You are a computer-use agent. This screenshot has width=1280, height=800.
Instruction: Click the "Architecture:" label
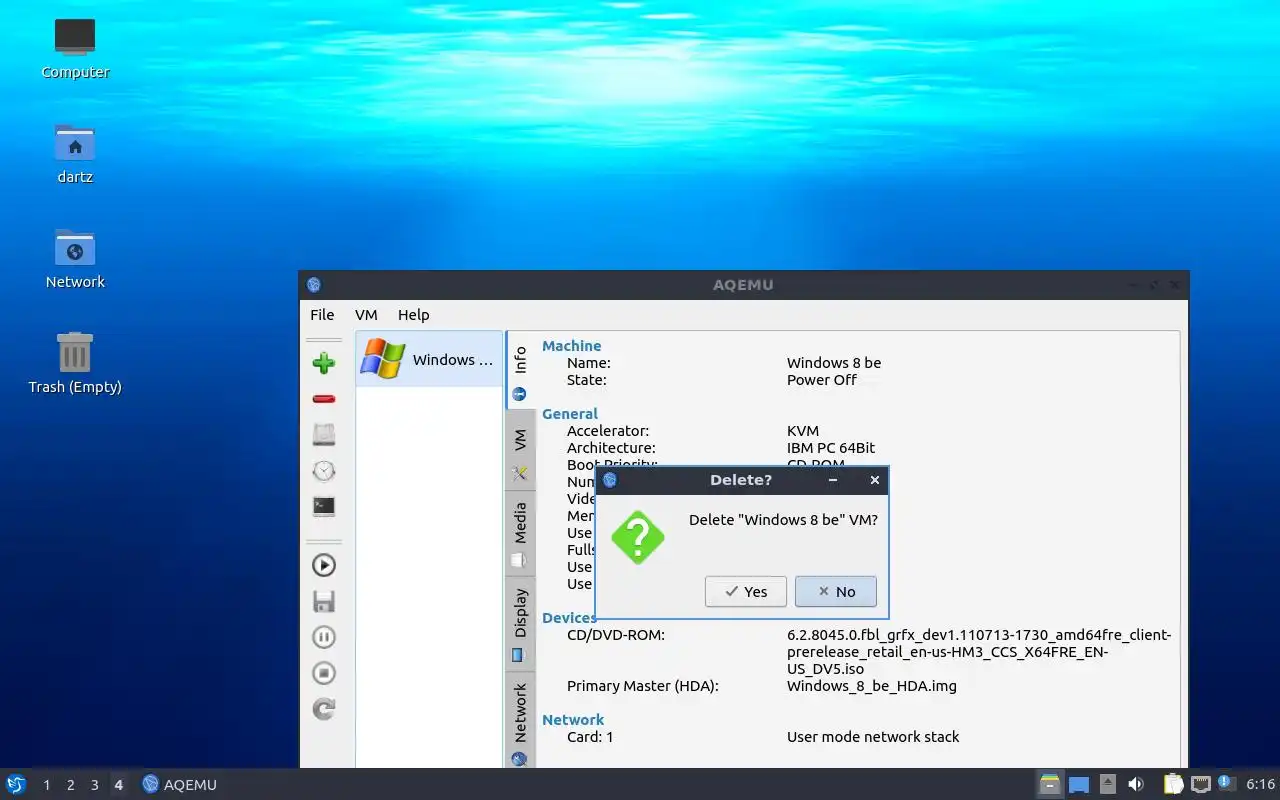tap(611, 448)
